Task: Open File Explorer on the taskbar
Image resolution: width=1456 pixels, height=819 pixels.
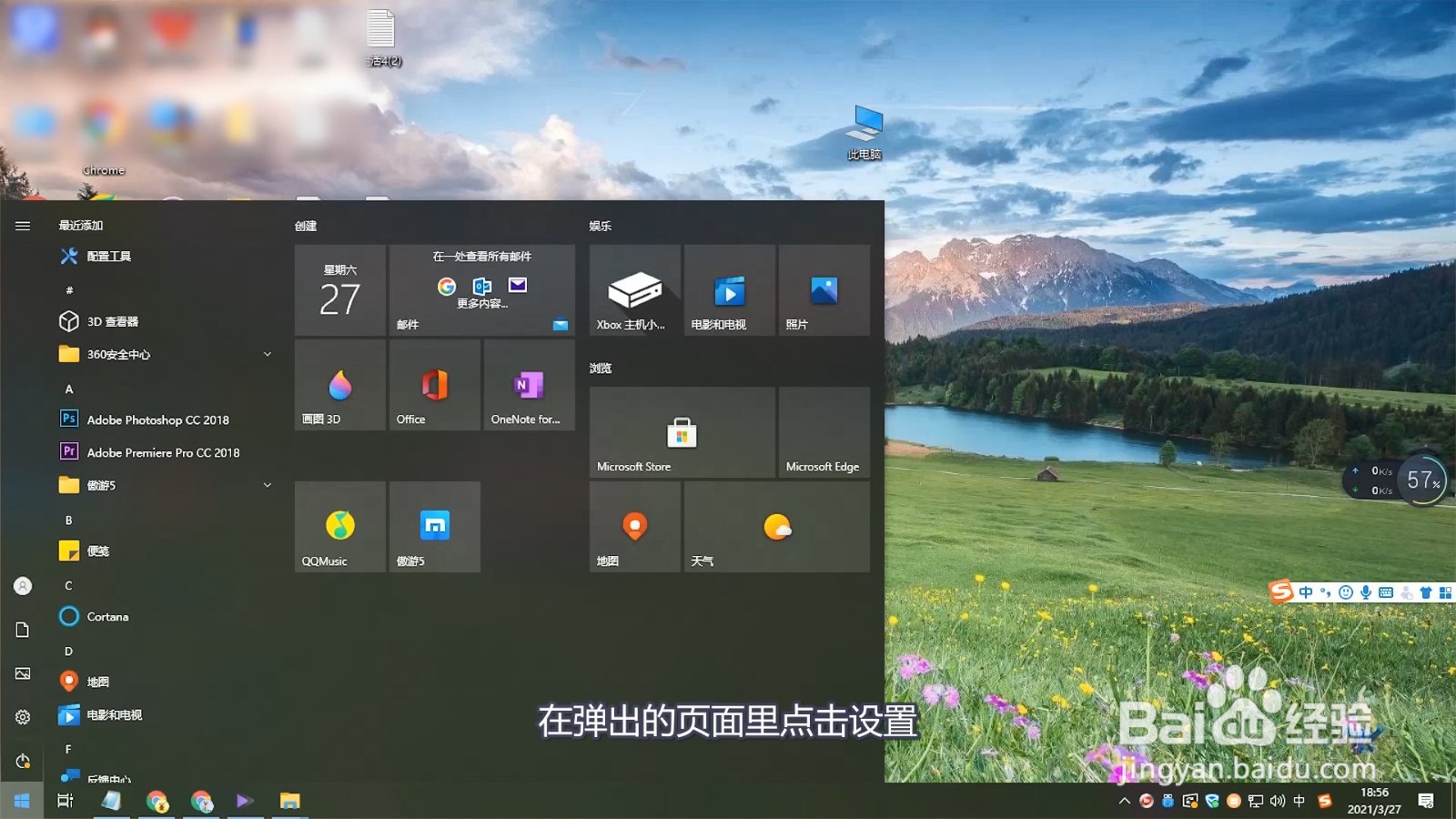Action: pos(289,801)
